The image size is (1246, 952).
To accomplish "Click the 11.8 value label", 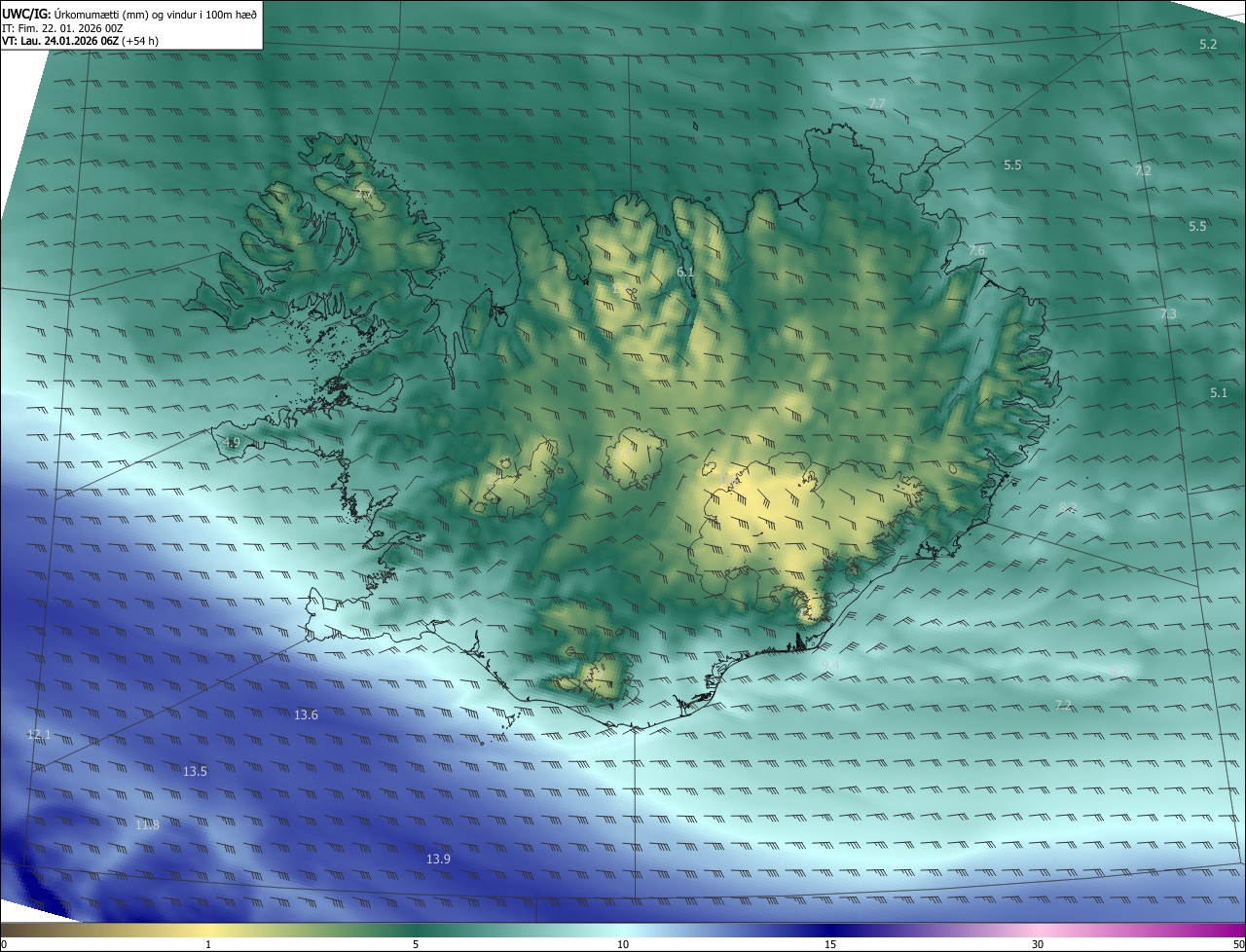I will click(147, 824).
